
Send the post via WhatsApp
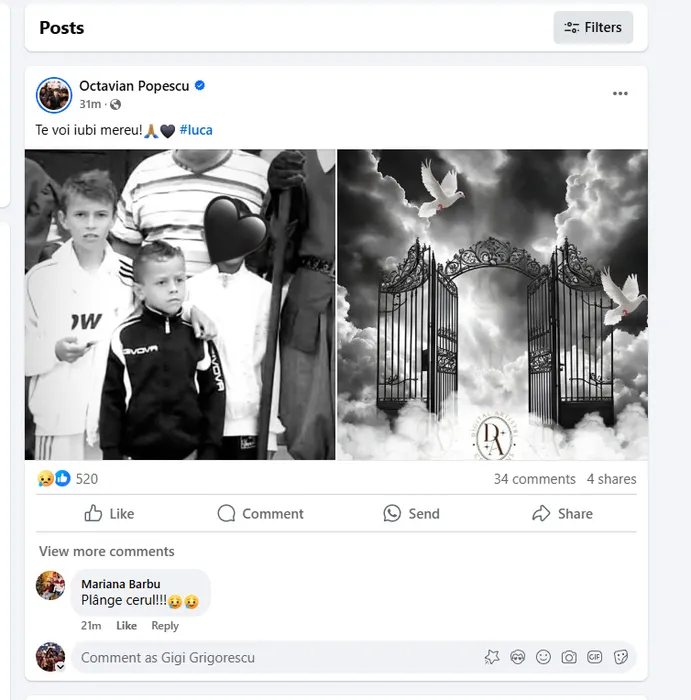click(x=411, y=514)
